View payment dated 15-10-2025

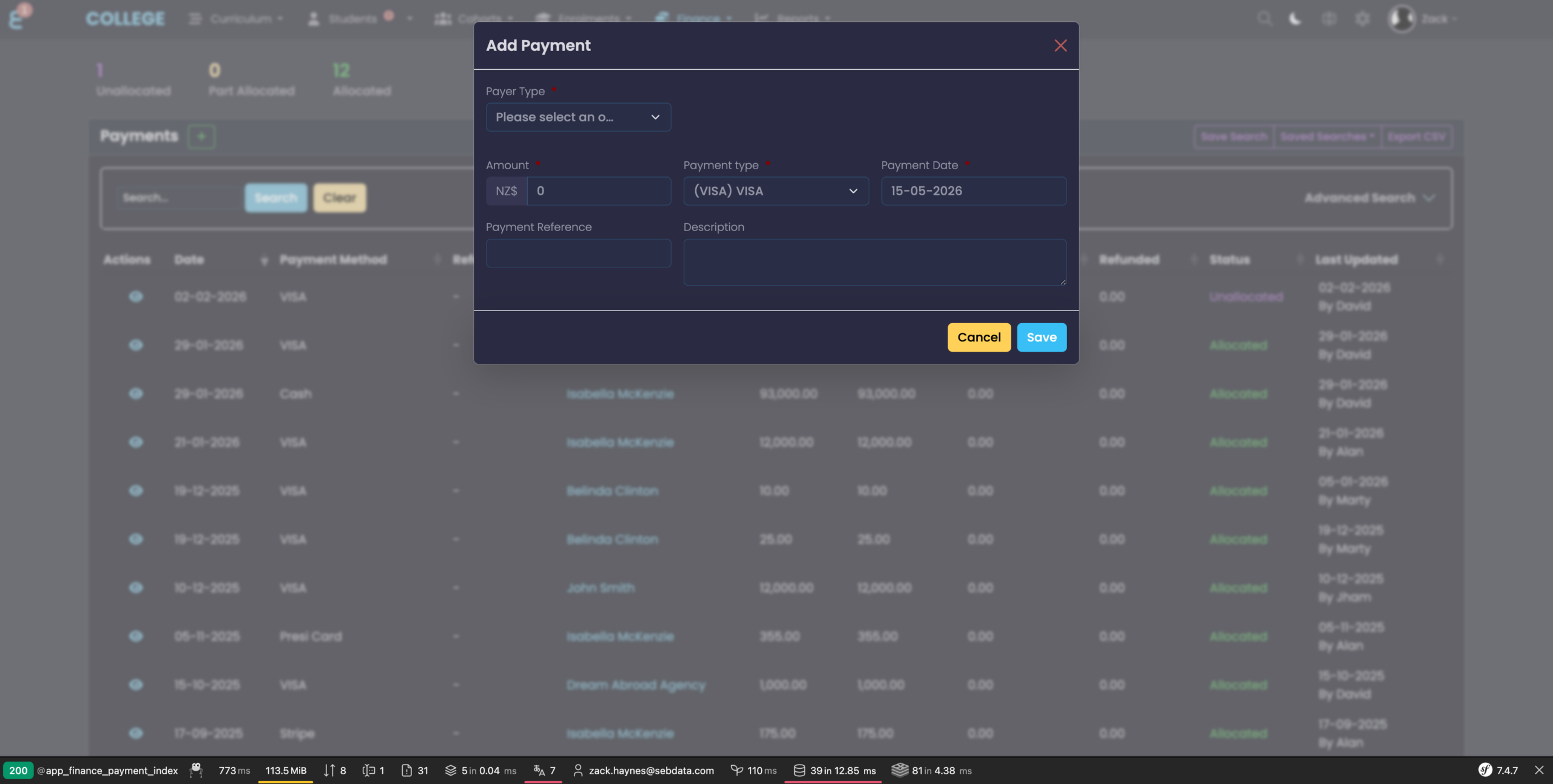(x=136, y=685)
